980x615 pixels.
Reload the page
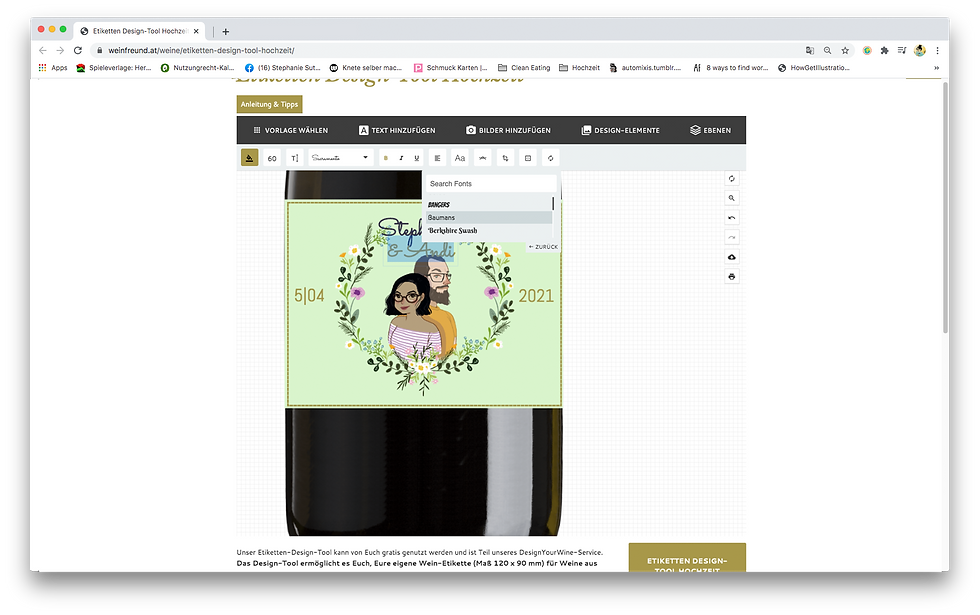(78, 51)
